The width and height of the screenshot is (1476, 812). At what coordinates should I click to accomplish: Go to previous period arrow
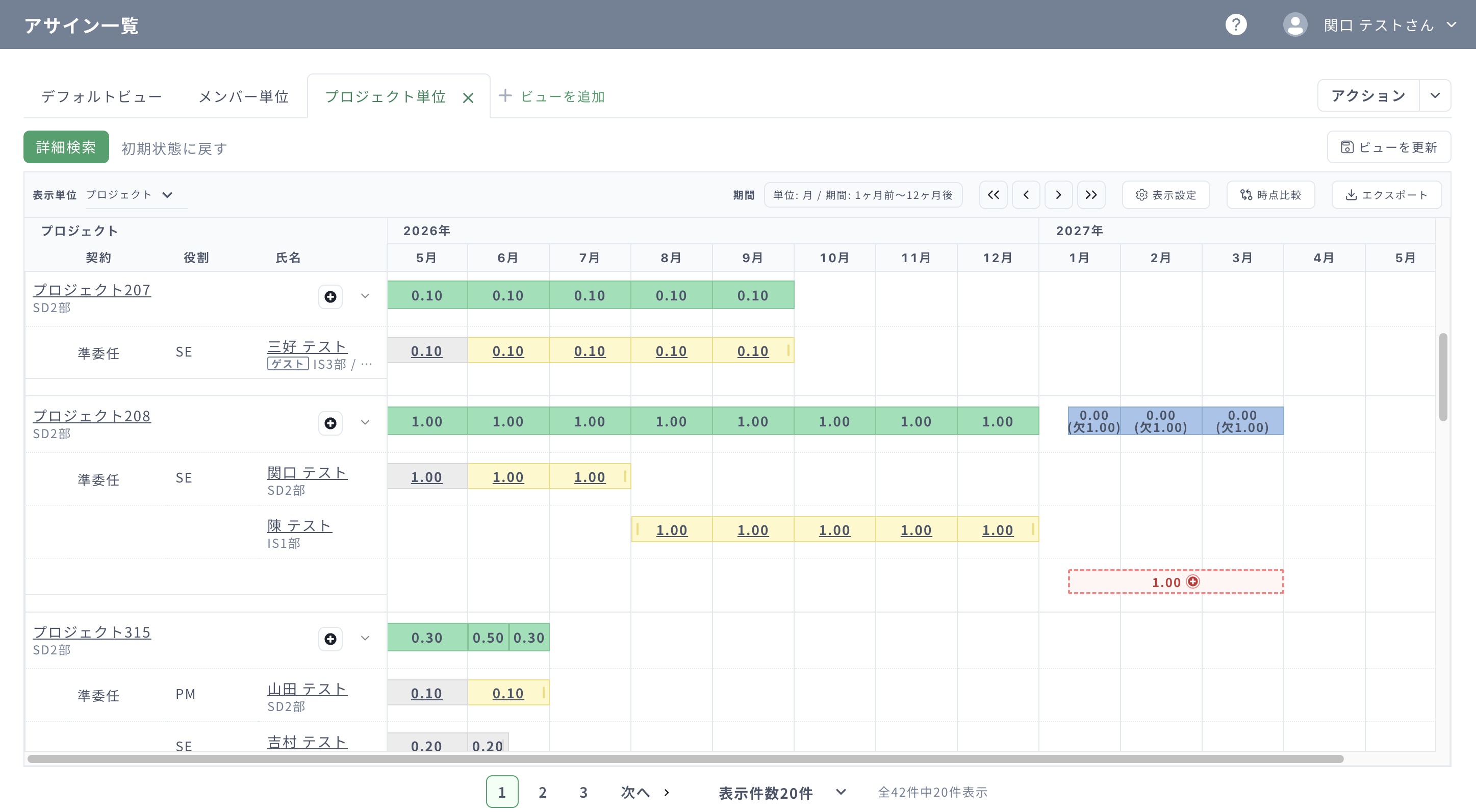pyautogui.click(x=1026, y=195)
